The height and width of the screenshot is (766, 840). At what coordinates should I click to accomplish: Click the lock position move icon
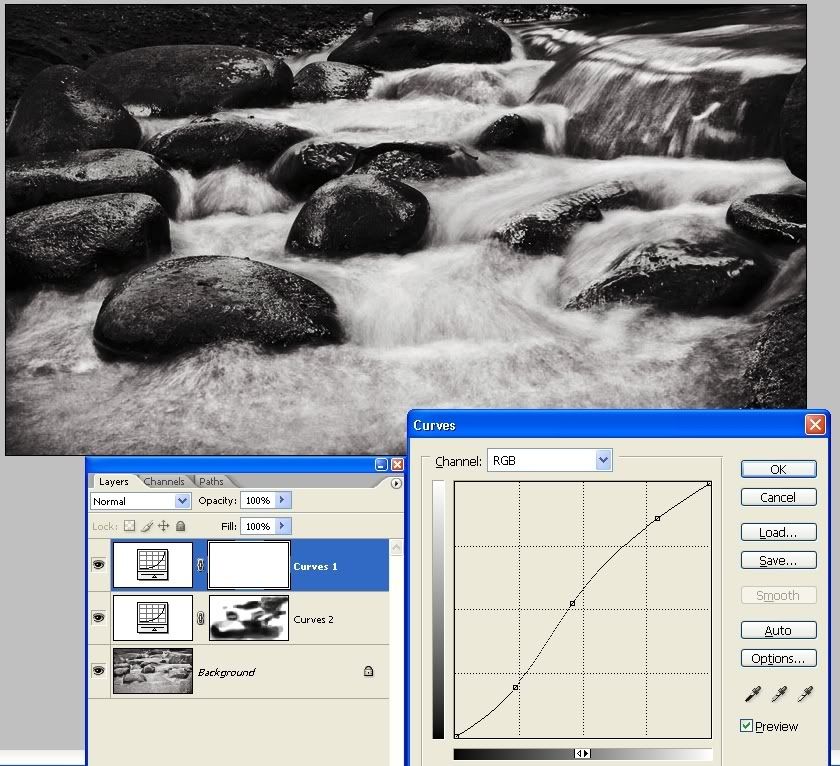tap(163, 526)
